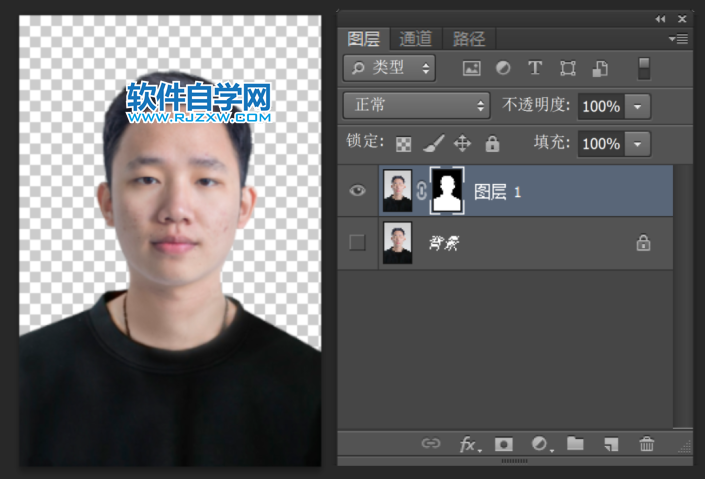Click the 图层 1 layer name
This screenshot has width=705, height=479.
pos(497,192)
